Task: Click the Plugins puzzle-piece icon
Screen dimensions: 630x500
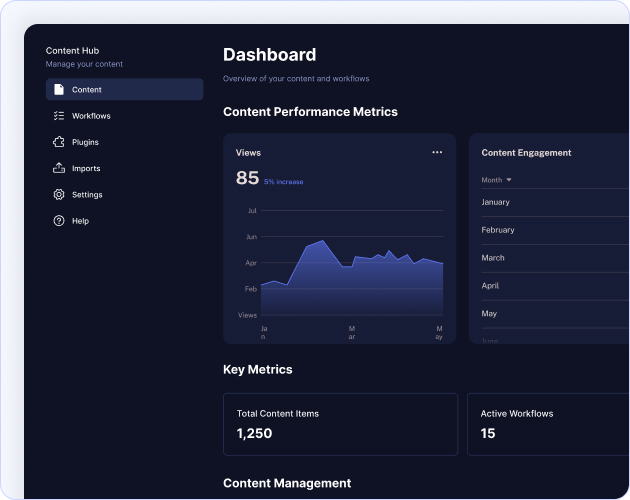Action: [x=59, y=142]
